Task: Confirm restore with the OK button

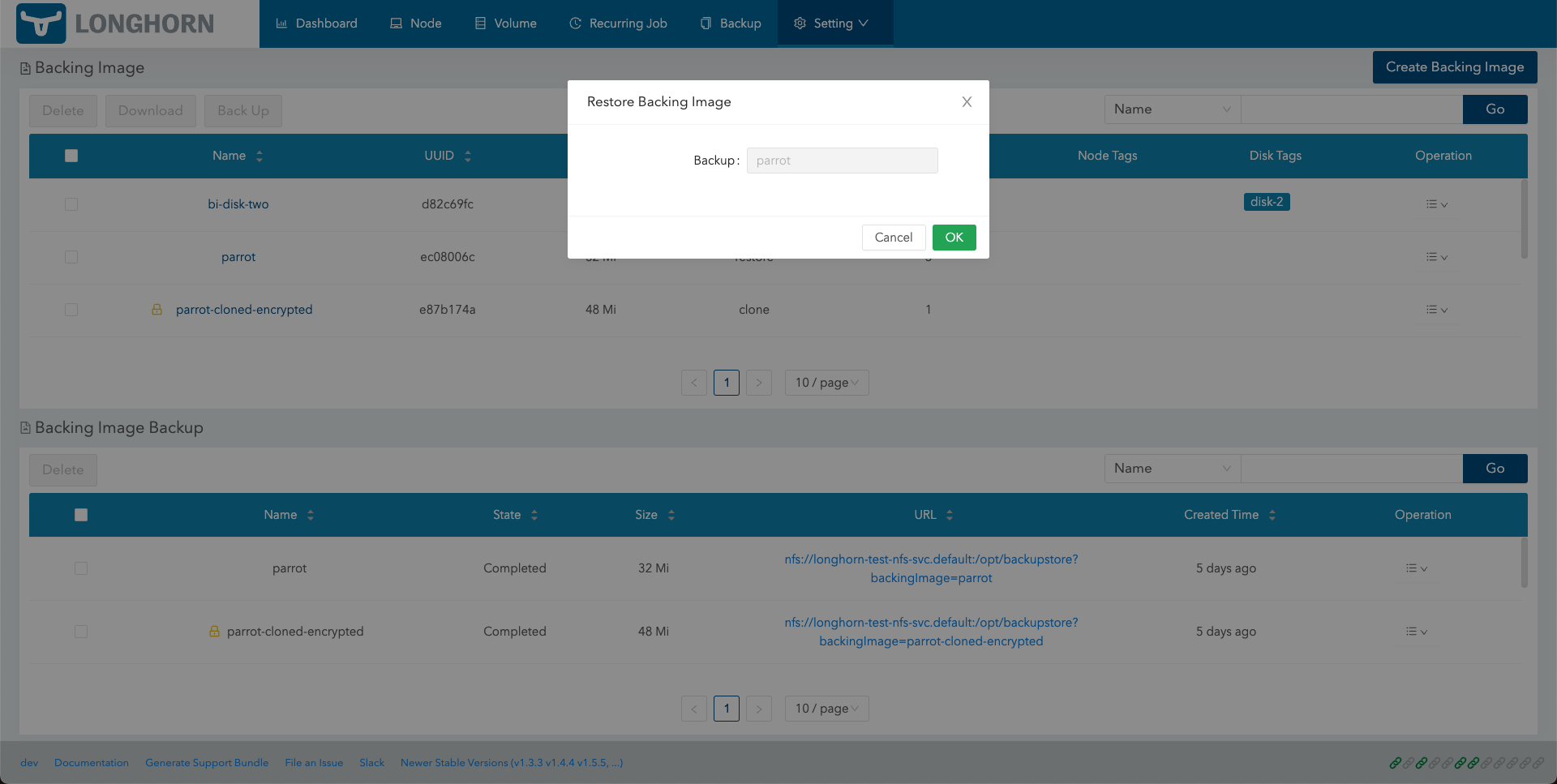Action: tap(954, 238)
